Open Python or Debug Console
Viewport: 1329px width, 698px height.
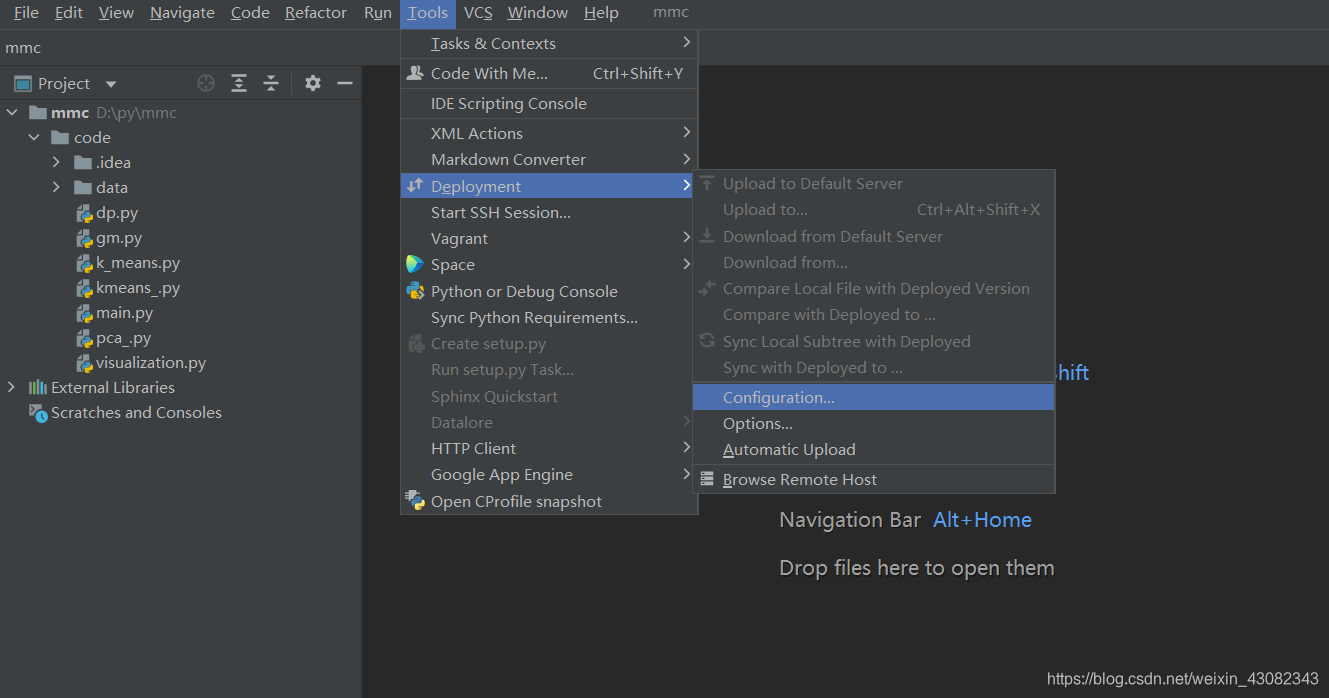549,292
